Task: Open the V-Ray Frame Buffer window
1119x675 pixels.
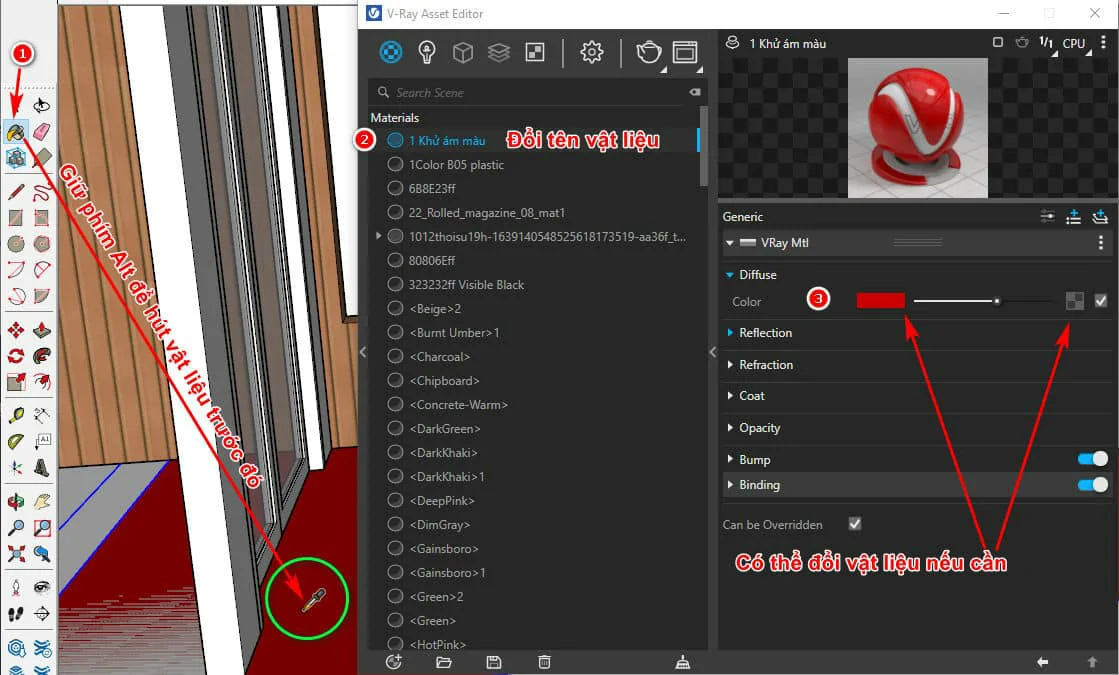Action: [686, 52]
